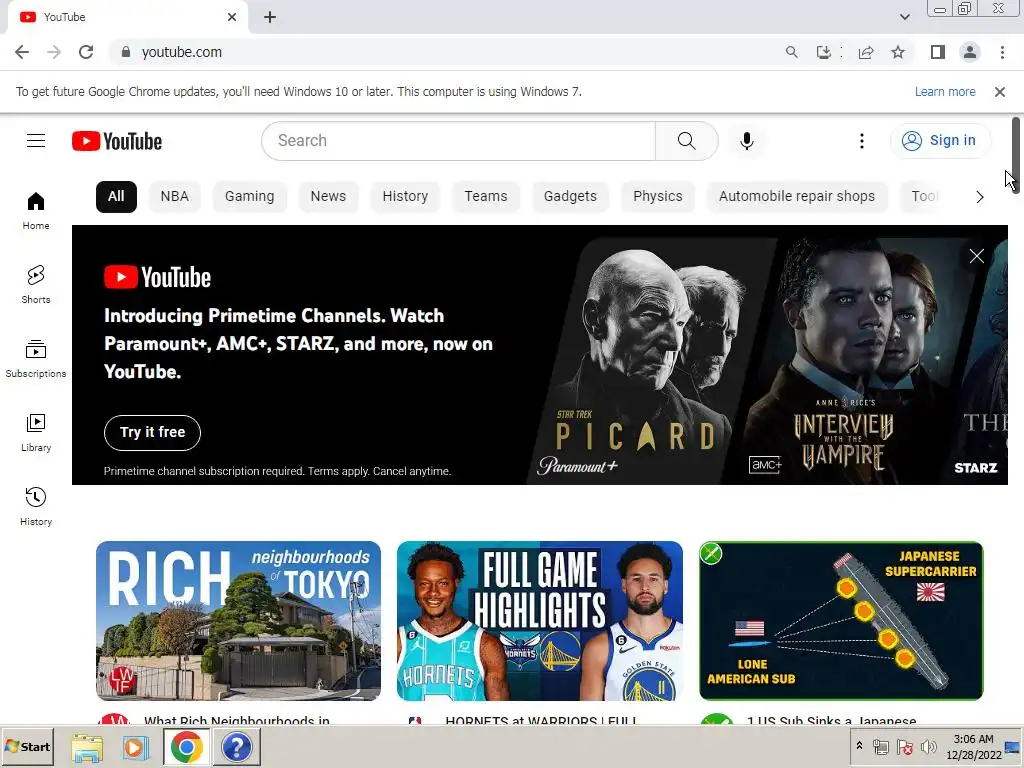Open a new Chrome tab
This screenshot has width=1024, height=768.
270,18
